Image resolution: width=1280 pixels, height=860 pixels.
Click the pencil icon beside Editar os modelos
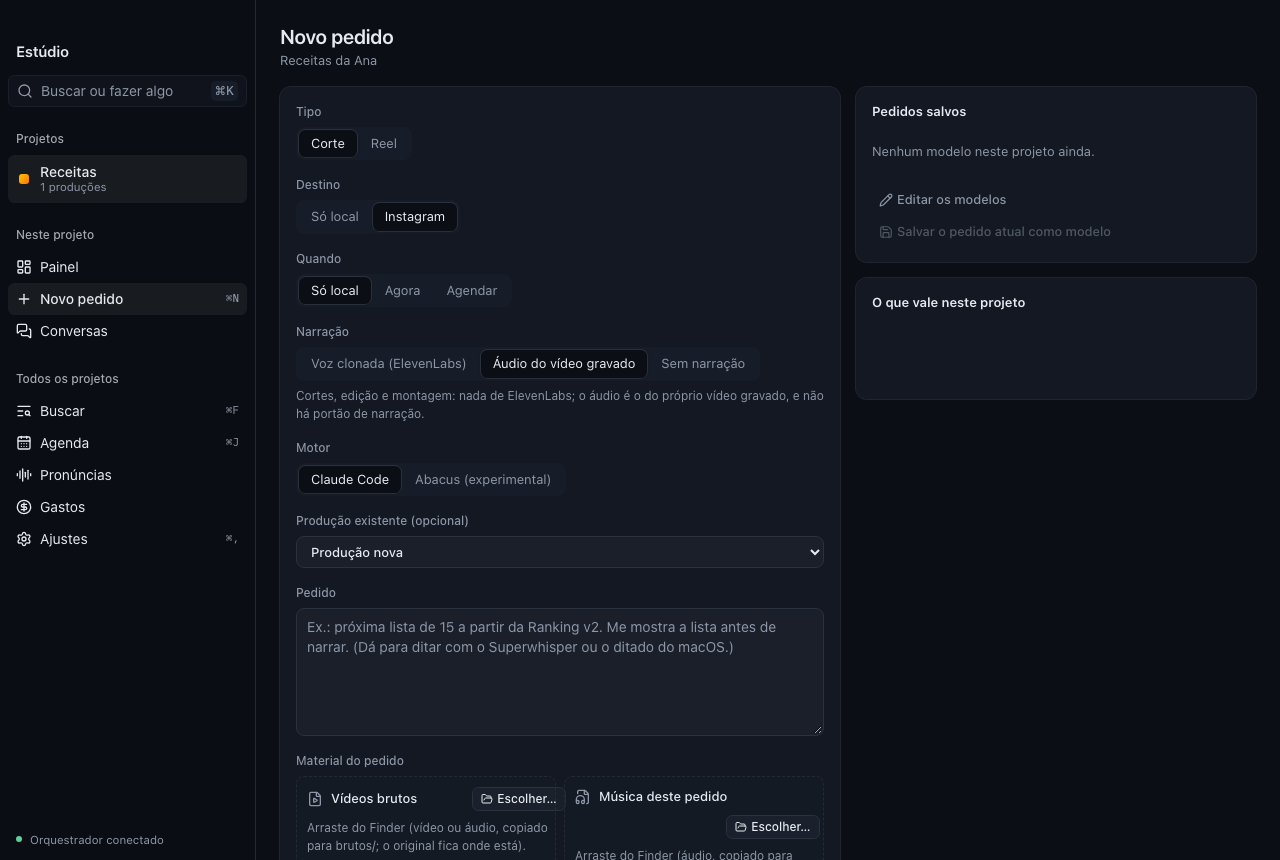[886, 200]
